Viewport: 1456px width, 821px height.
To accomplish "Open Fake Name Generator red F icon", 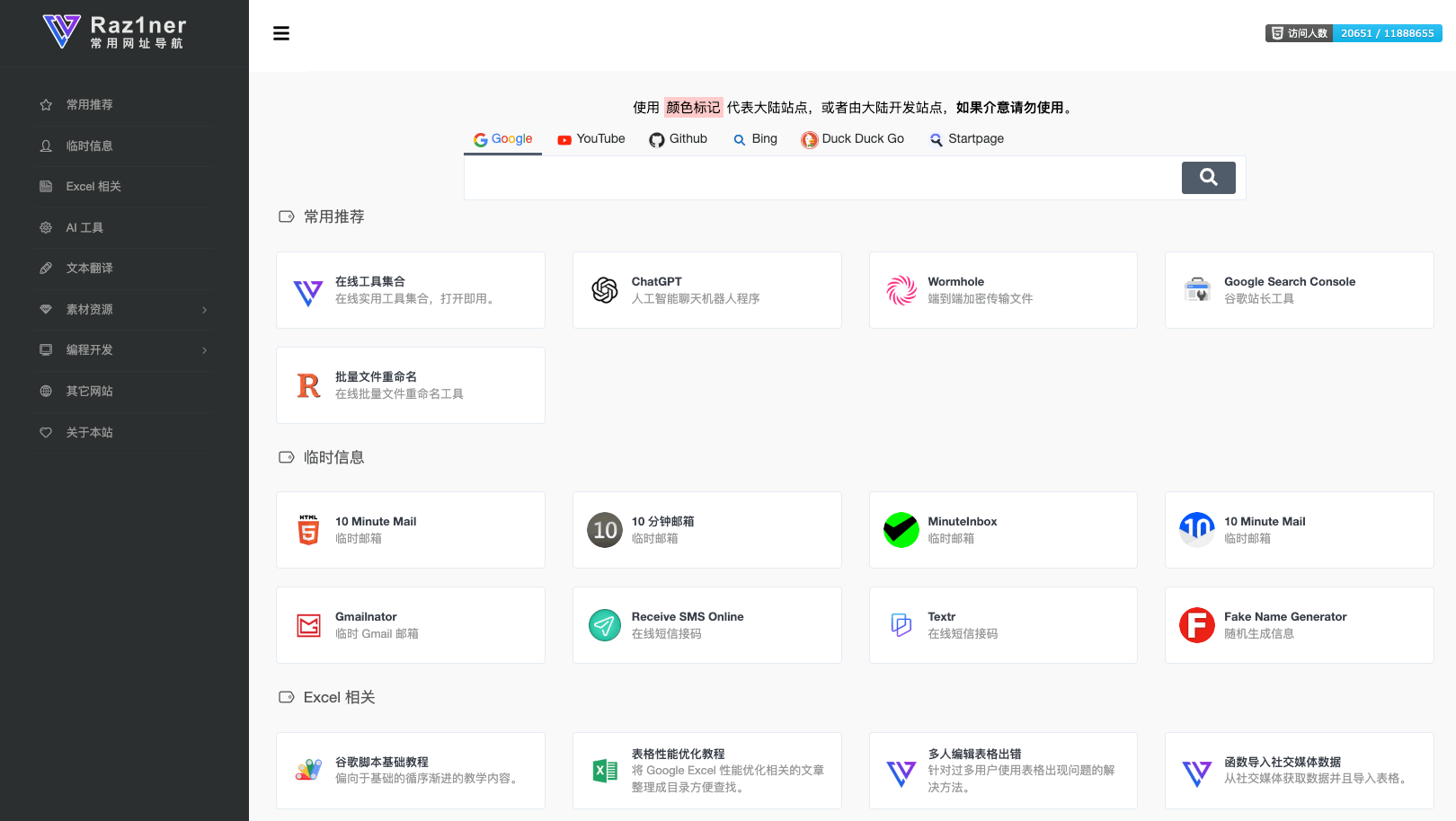I will point(1197,625).
